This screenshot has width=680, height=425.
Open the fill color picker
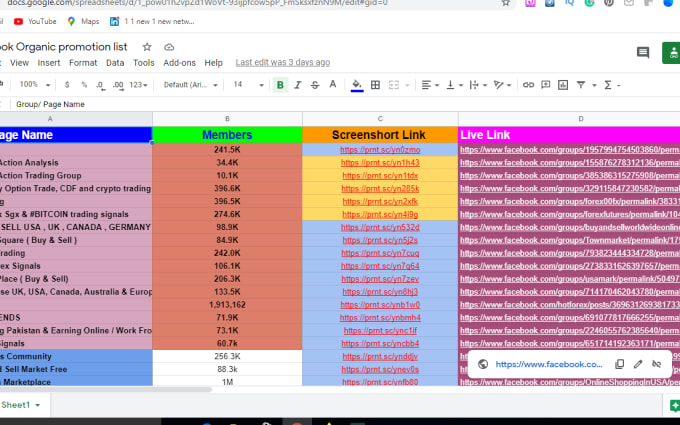tap(357, 85)
